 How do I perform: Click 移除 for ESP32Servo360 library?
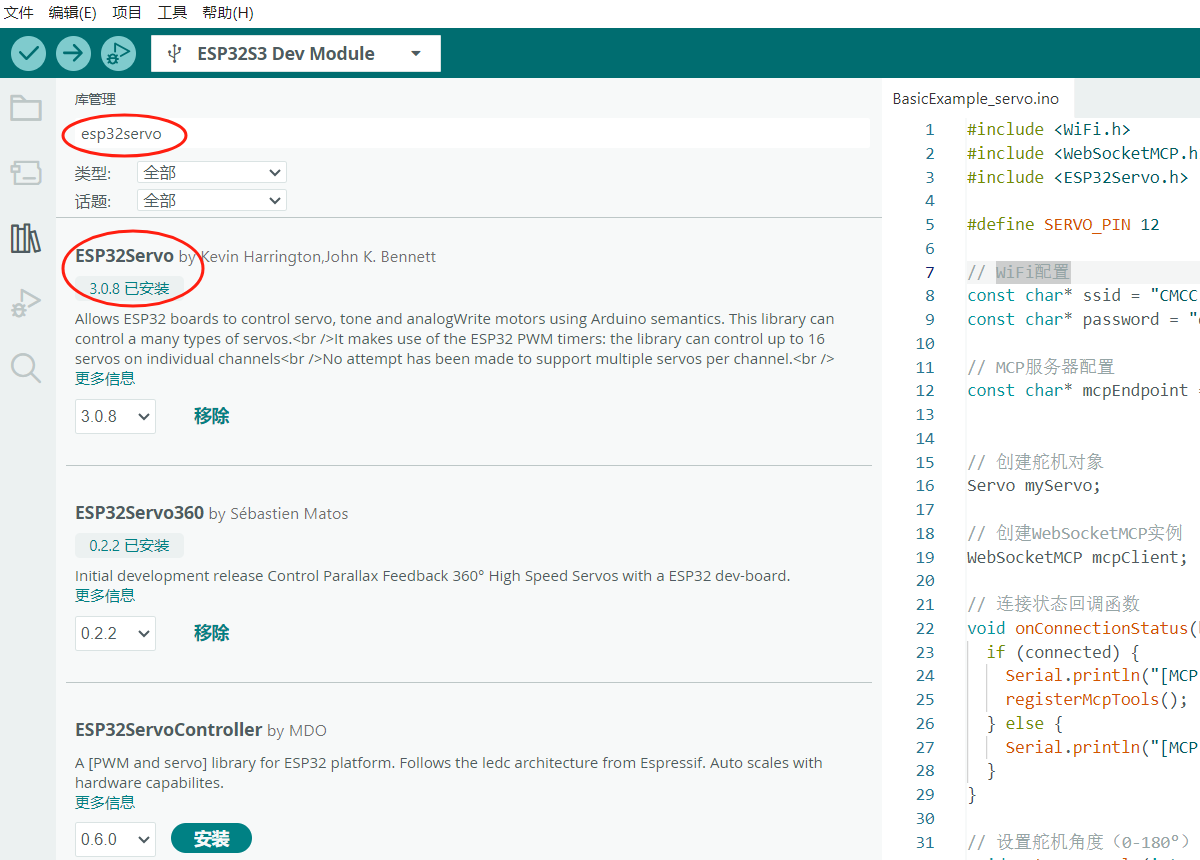point(212,633)
